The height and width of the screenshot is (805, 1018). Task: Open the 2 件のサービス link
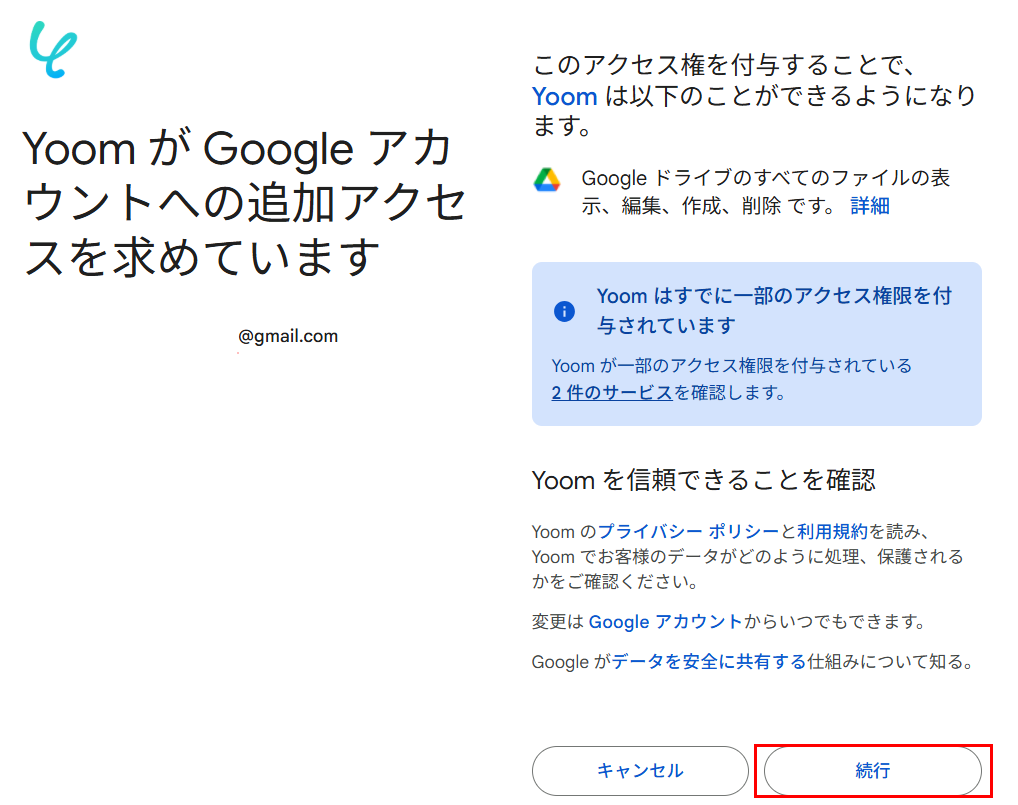611,393
